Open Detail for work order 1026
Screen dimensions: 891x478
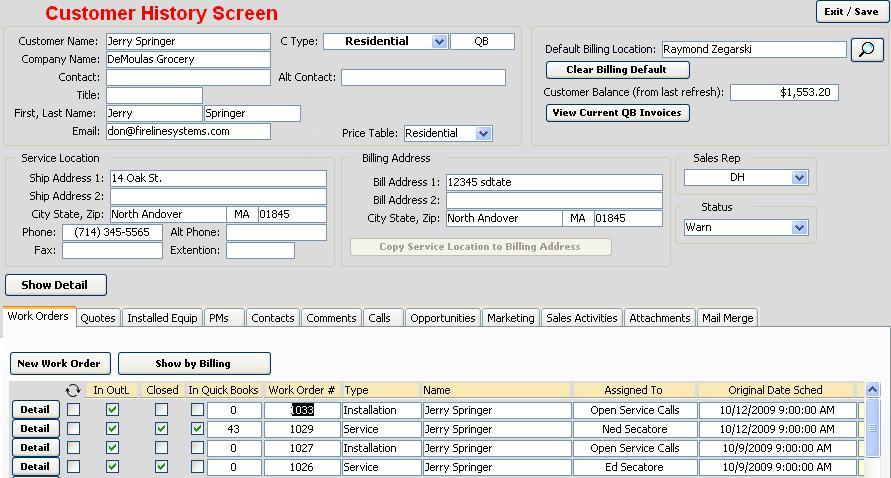[35, 467]
